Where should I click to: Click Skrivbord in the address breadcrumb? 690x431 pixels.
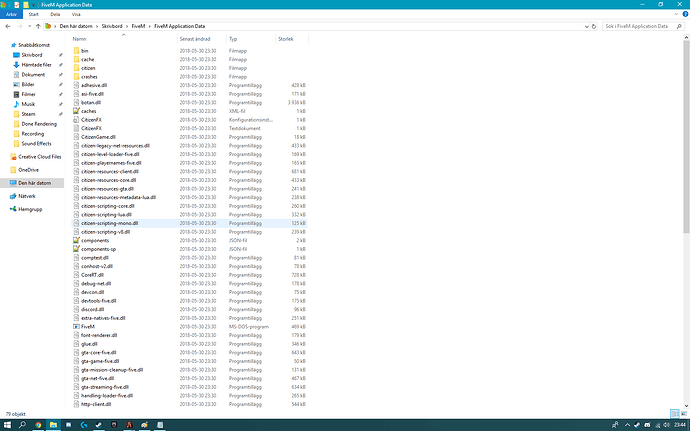[x=112, y=26]
